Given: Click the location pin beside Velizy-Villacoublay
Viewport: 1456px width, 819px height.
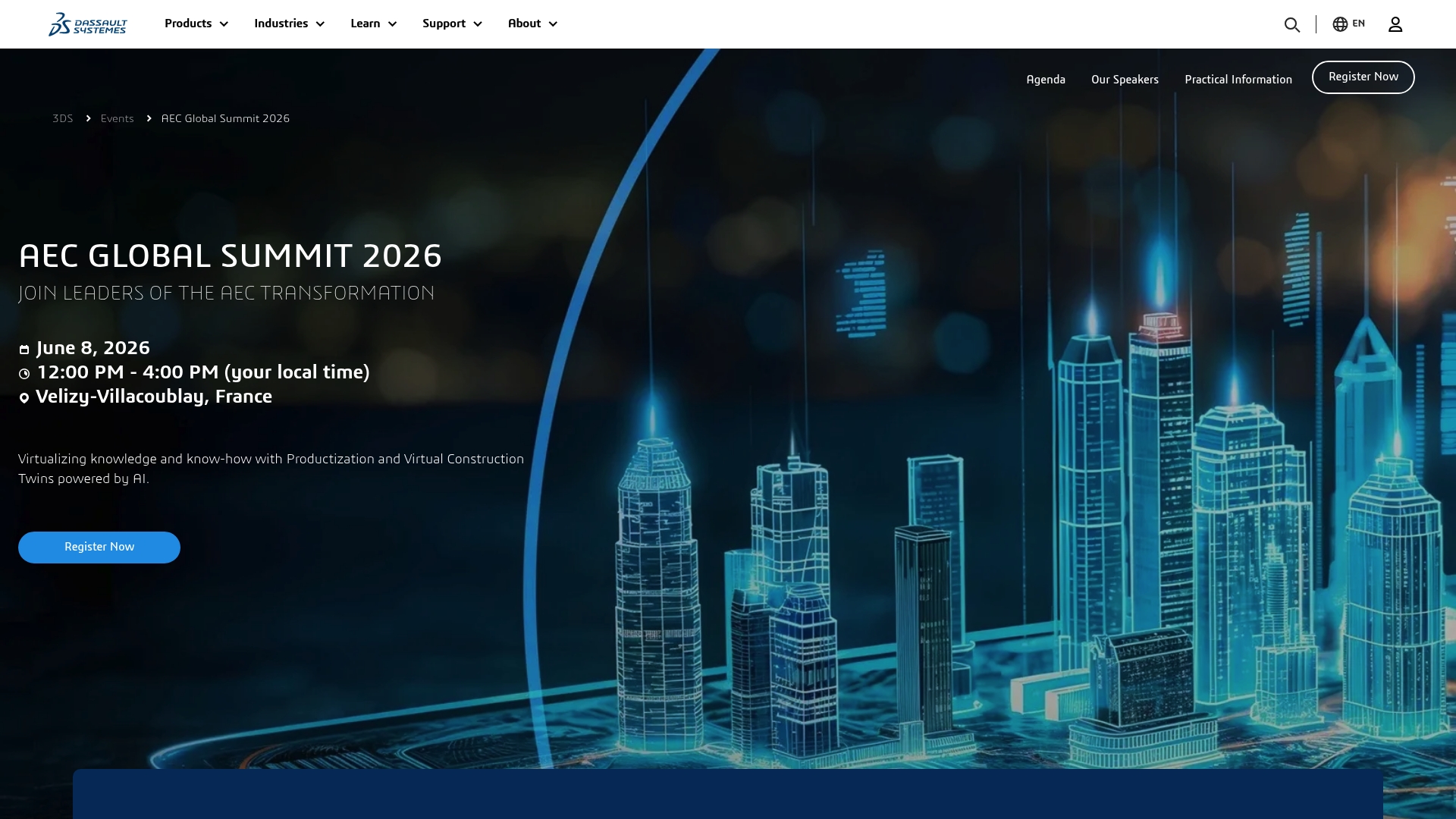Looking at the screenshot, I should pos(24,398).
